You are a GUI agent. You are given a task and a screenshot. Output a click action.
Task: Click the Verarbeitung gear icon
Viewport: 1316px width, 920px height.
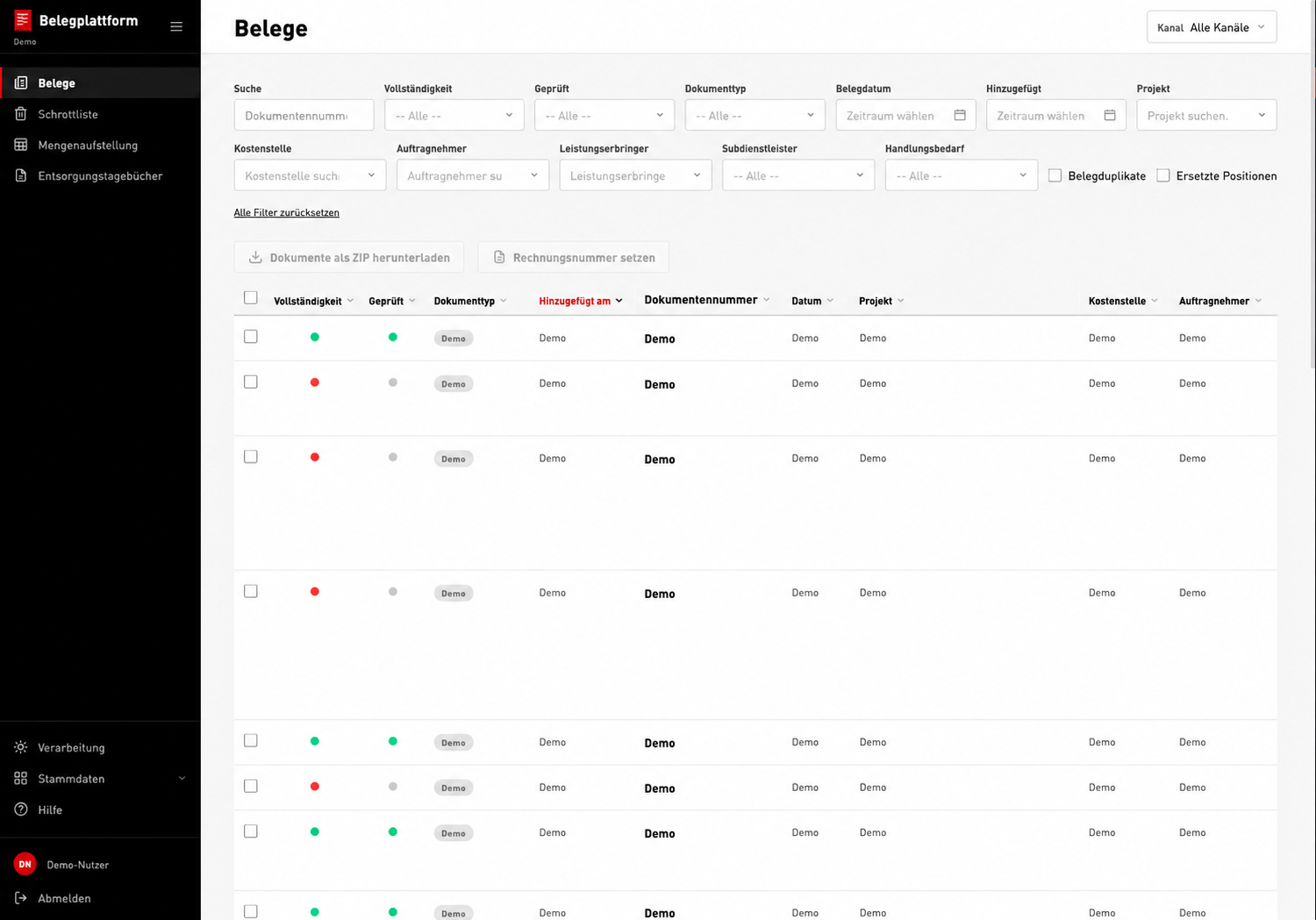click(21, 747)
